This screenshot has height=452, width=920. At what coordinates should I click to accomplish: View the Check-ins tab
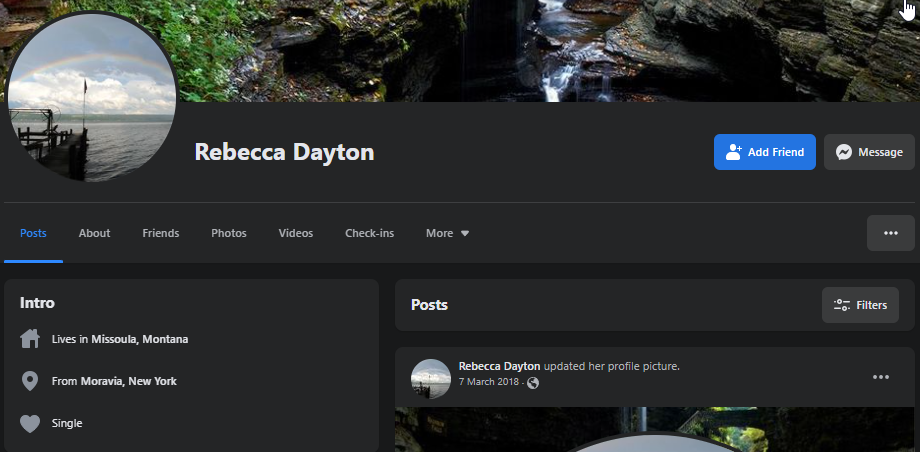(370, 233)
